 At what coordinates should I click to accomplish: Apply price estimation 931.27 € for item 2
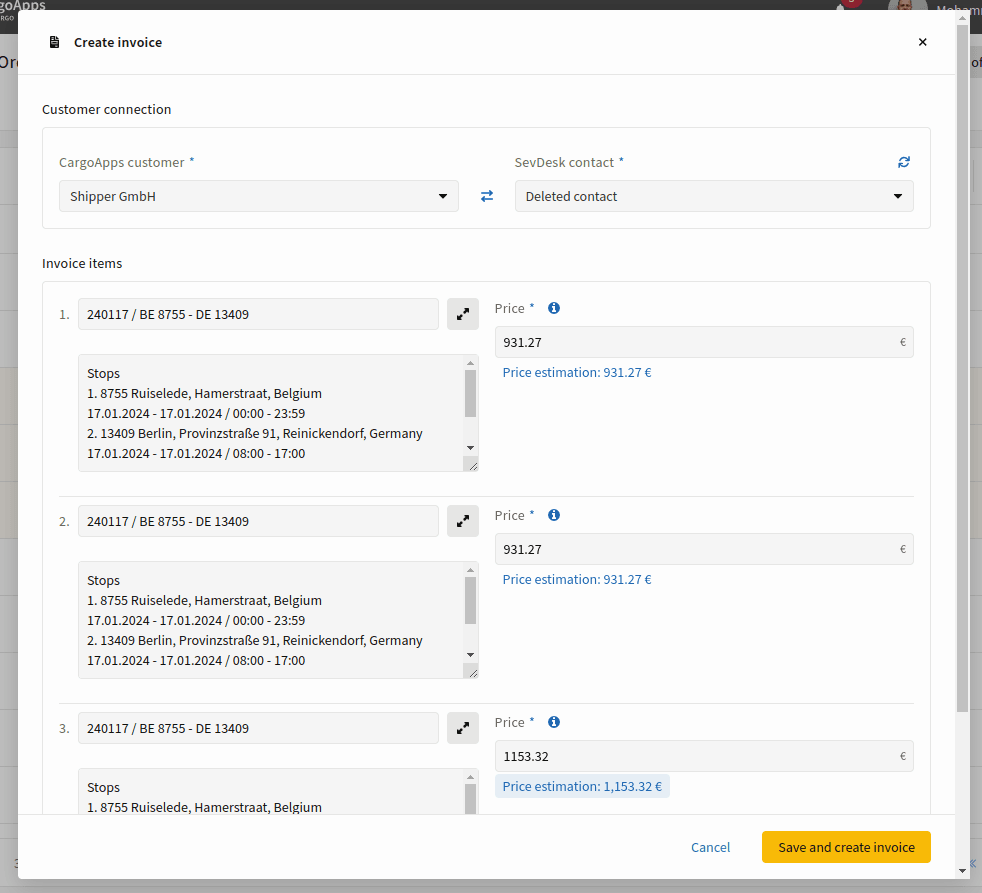click(x=577, y=579)
